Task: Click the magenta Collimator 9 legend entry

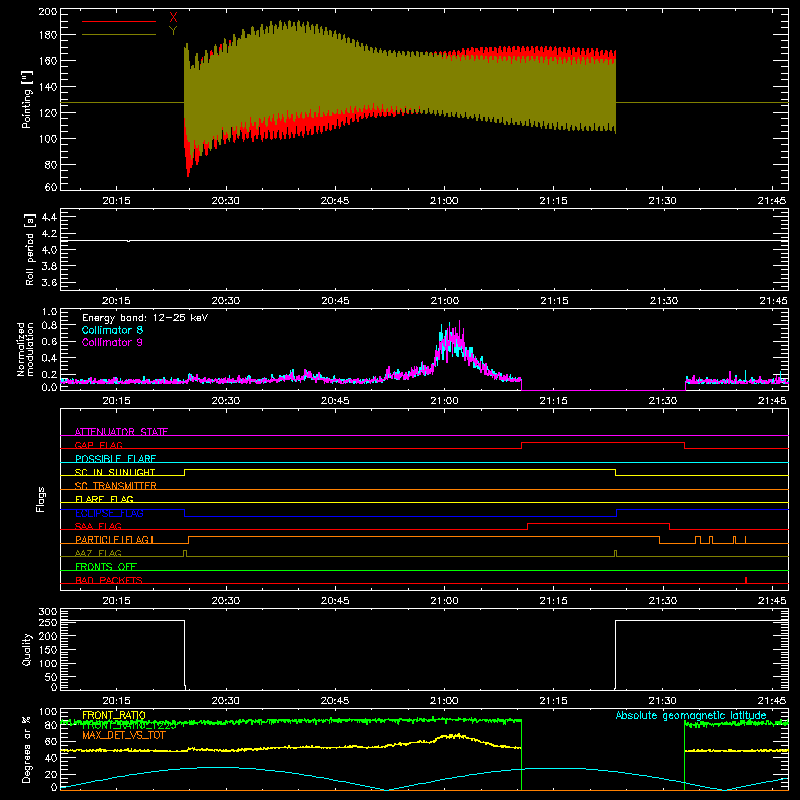Action: [112, 342]
